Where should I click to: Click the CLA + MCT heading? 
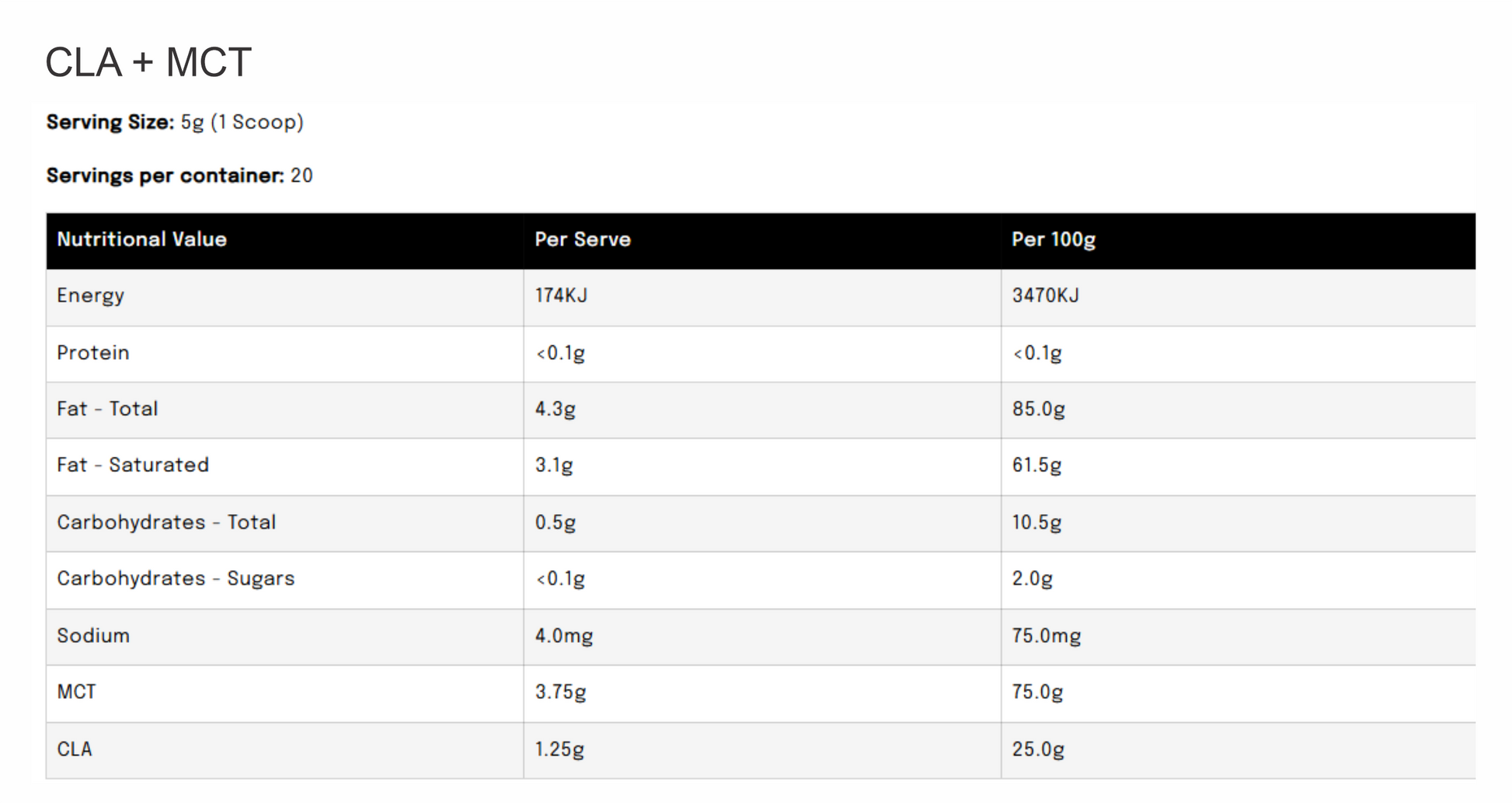tap(148, 62)
